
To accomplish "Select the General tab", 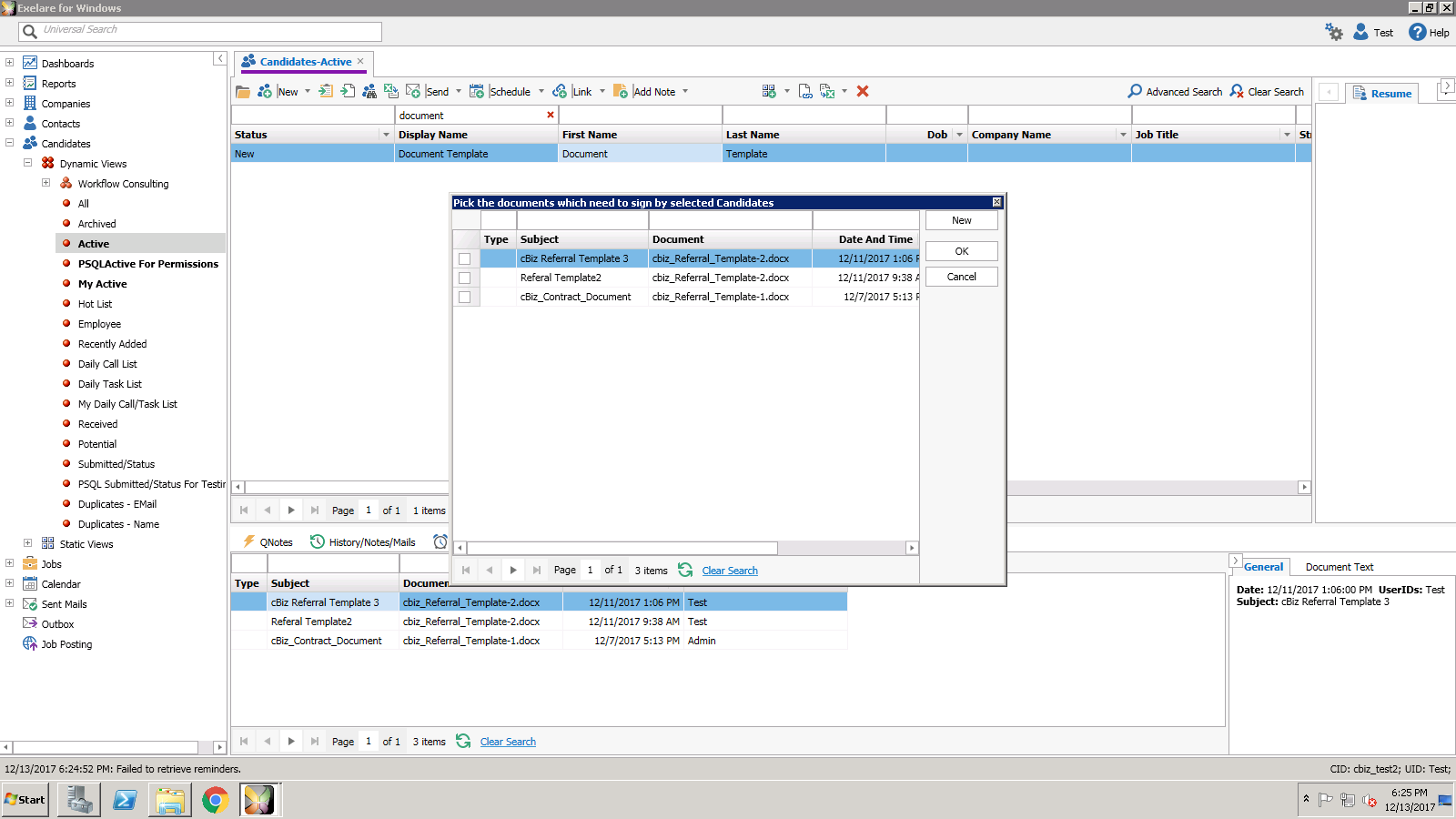I will pyautogui.click(x=1263, y=567).
